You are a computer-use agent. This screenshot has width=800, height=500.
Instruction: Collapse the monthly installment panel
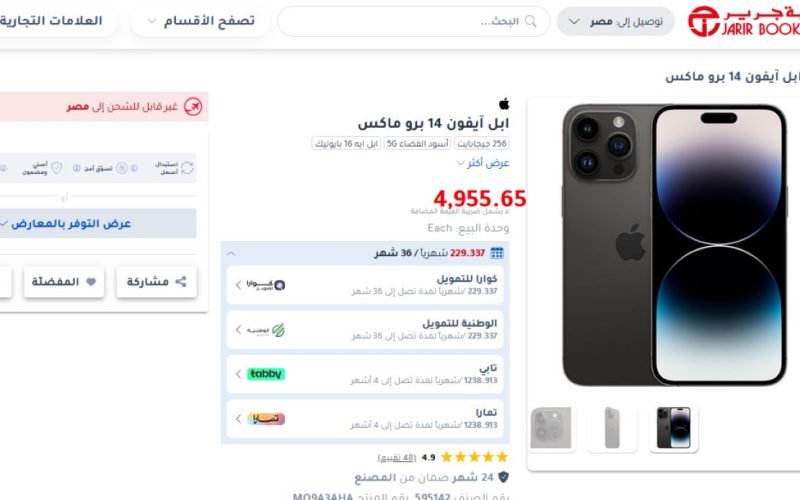pos(231,254)
